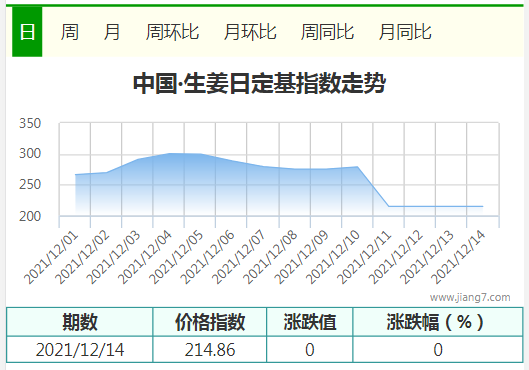Click the 250 y-axis value
529x370 pixels.
click(x=30, y=185)
